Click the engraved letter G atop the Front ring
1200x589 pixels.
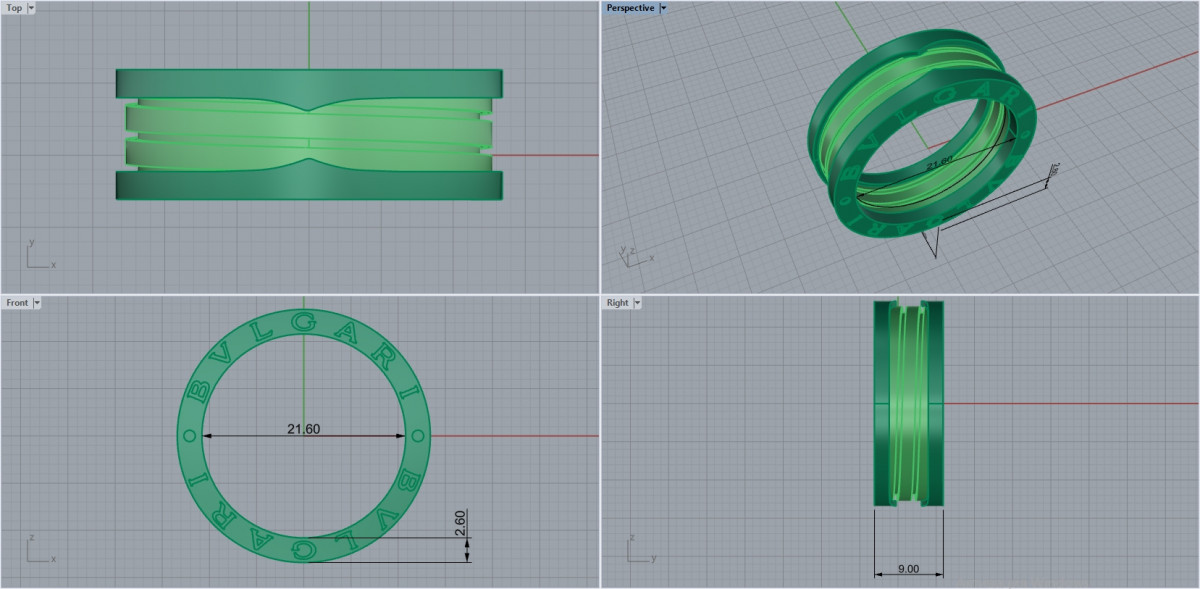coord(309,322)
